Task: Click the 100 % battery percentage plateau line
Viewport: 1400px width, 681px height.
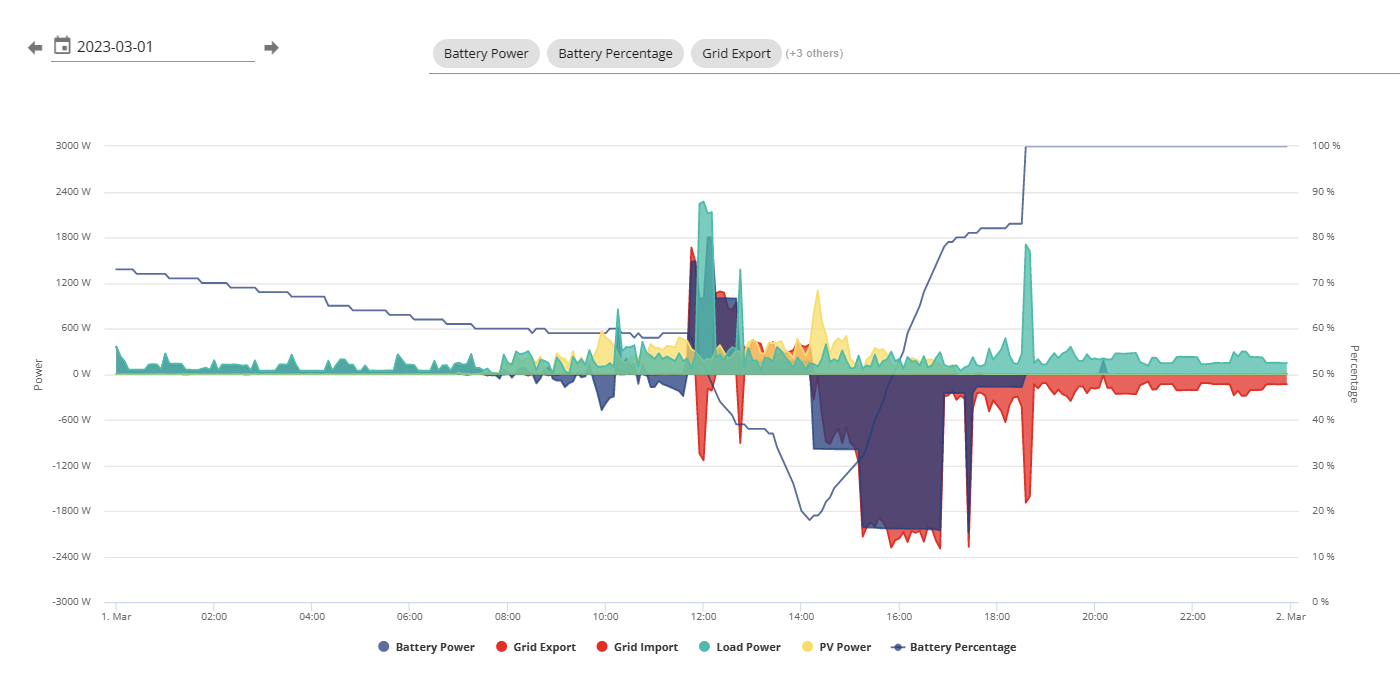Action: 1156,146
